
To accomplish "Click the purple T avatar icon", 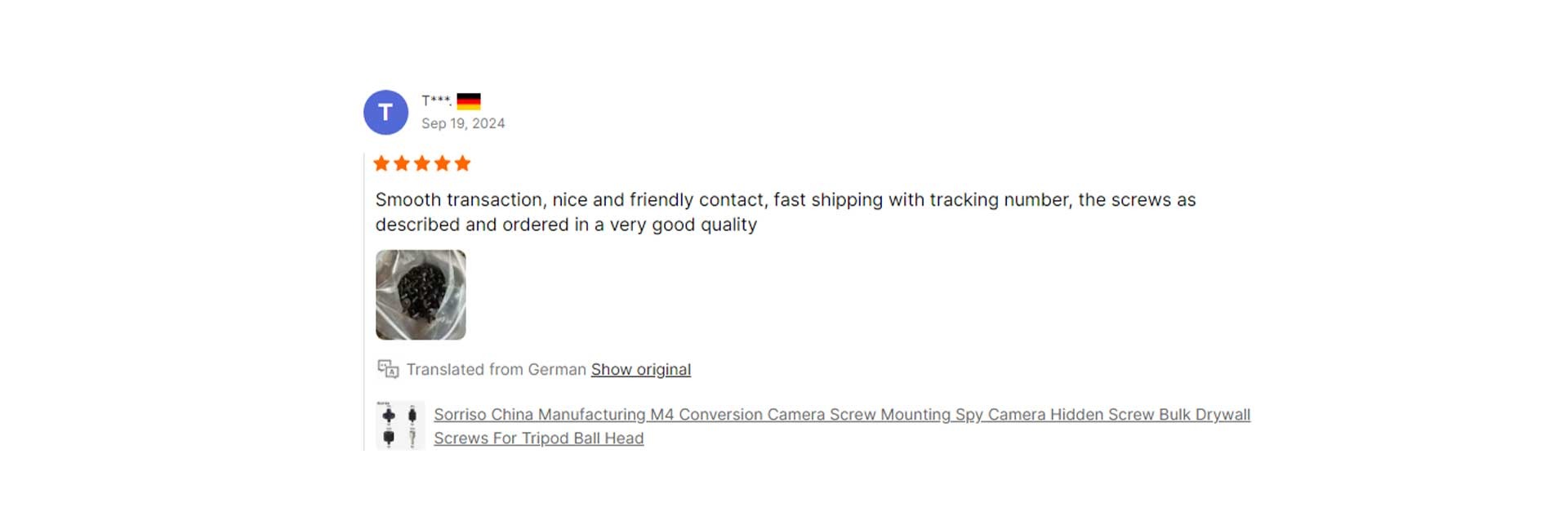I will 385,113.
